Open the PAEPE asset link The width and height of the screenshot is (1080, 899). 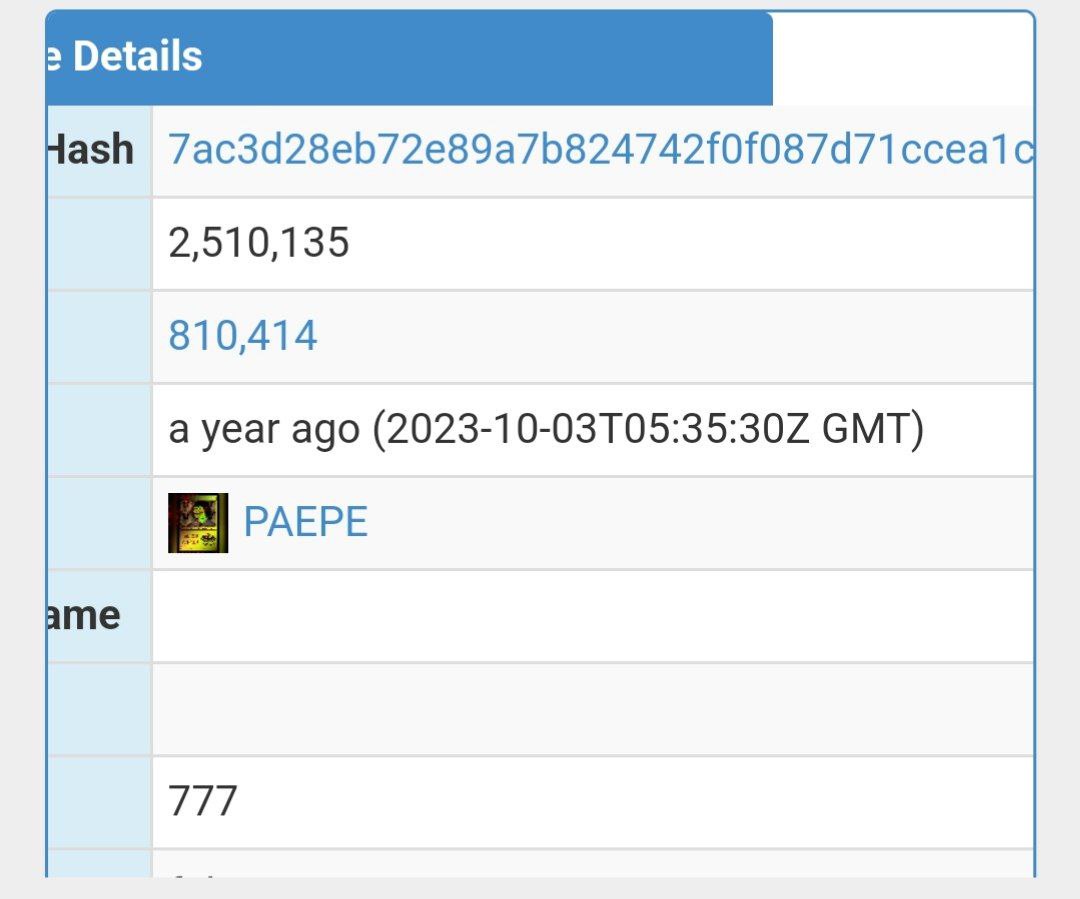(305, 521)
